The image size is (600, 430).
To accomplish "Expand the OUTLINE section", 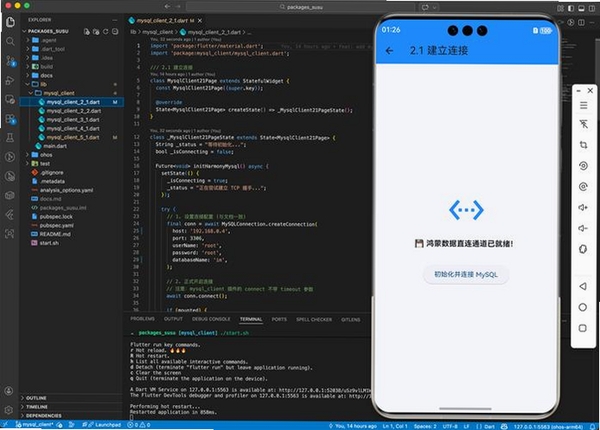I will (x=36, y=398).
